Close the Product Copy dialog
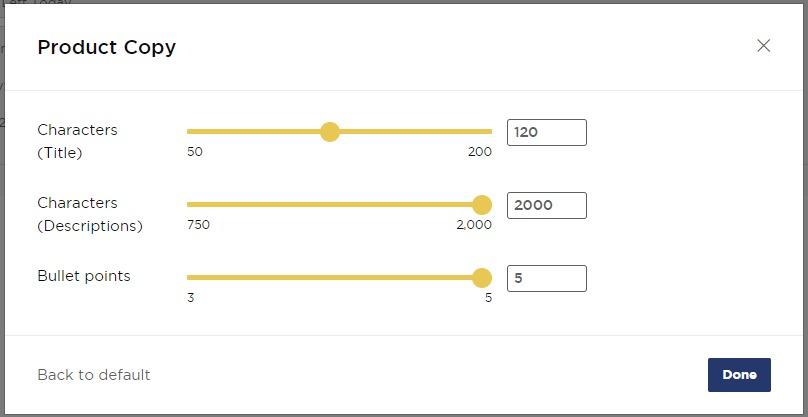The height and width of the screenshot is (417, 808). coord(764,46)
